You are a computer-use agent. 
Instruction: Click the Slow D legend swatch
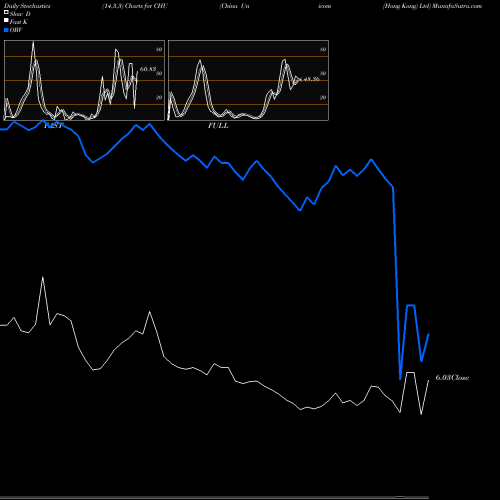(x=6, y=12)
